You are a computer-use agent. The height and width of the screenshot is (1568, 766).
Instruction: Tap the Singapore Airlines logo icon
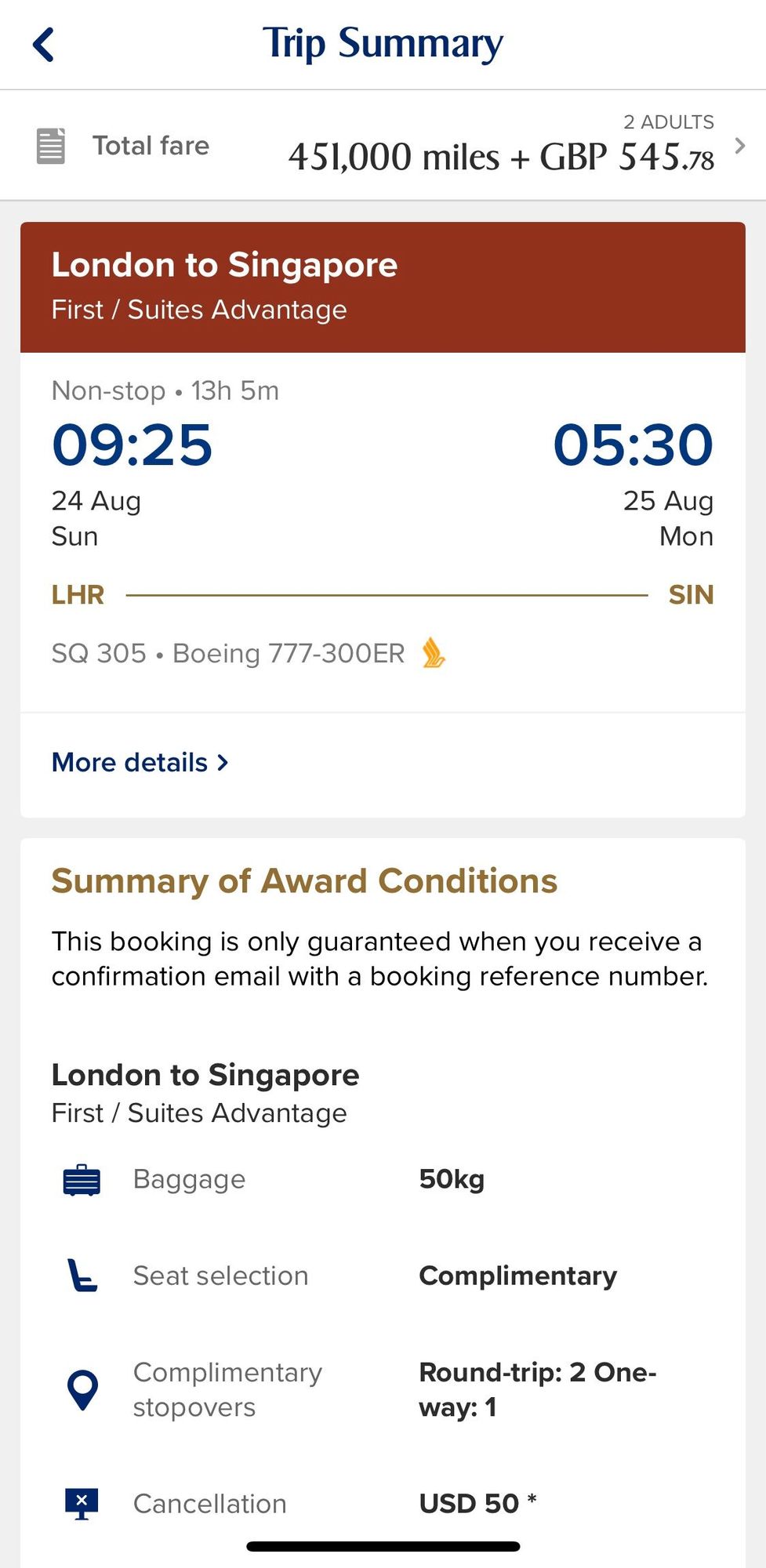[x=434, y=653]
